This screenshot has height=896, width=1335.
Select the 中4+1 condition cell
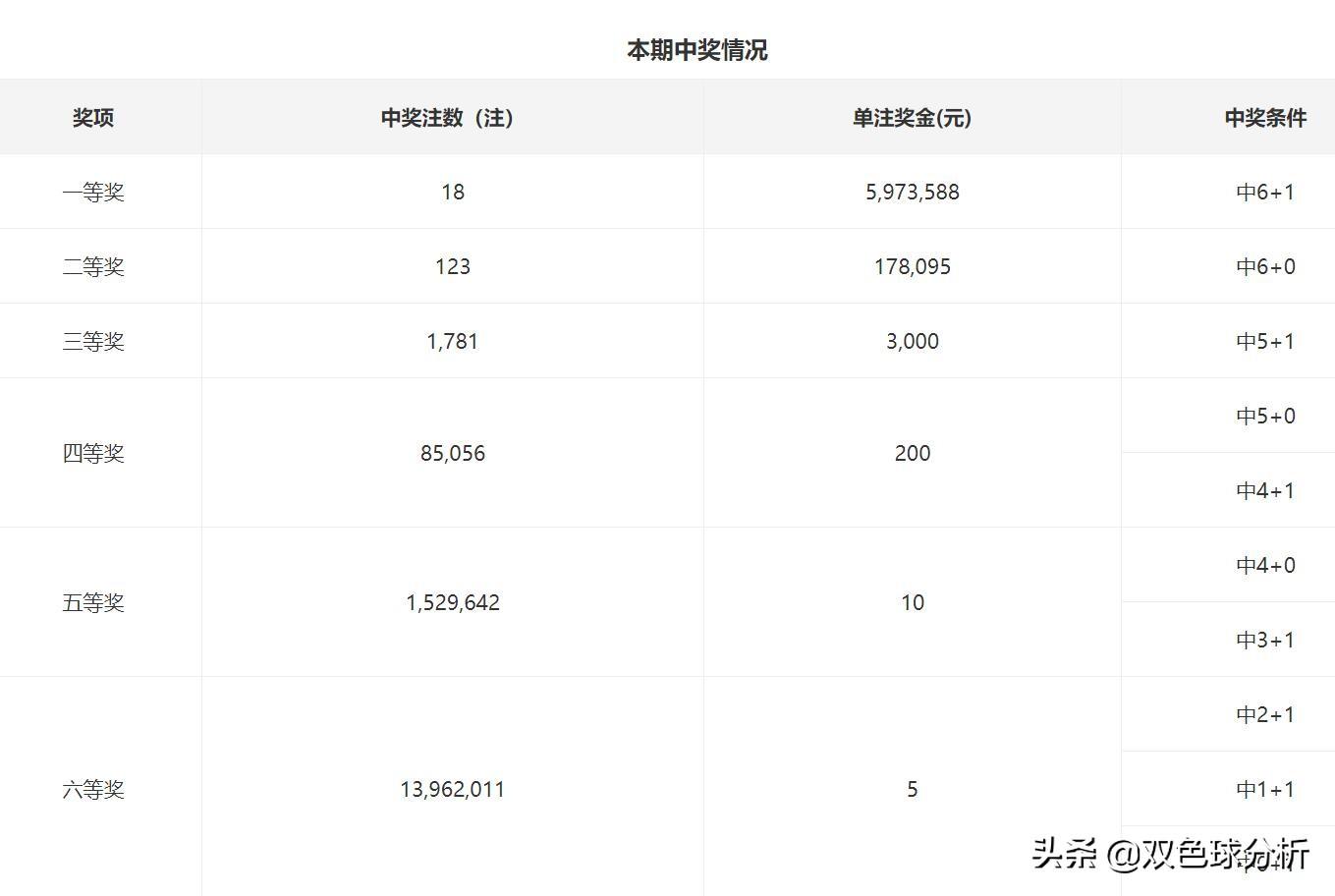(1264, 490)
